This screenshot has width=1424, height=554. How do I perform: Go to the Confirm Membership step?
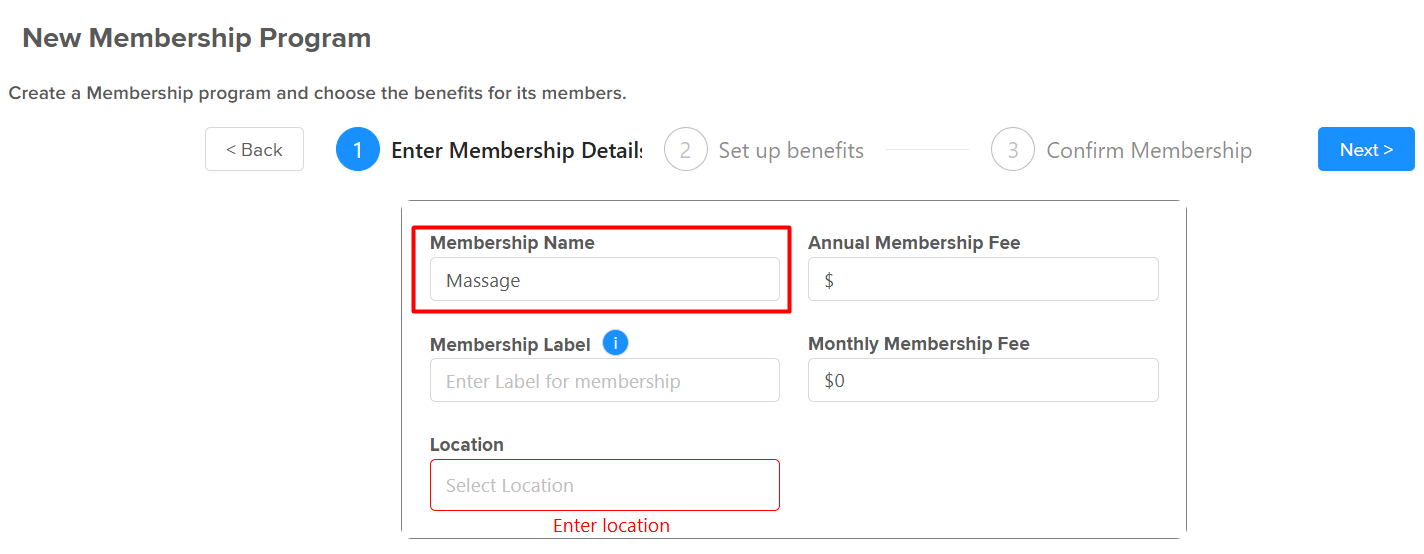point(1149,150)
